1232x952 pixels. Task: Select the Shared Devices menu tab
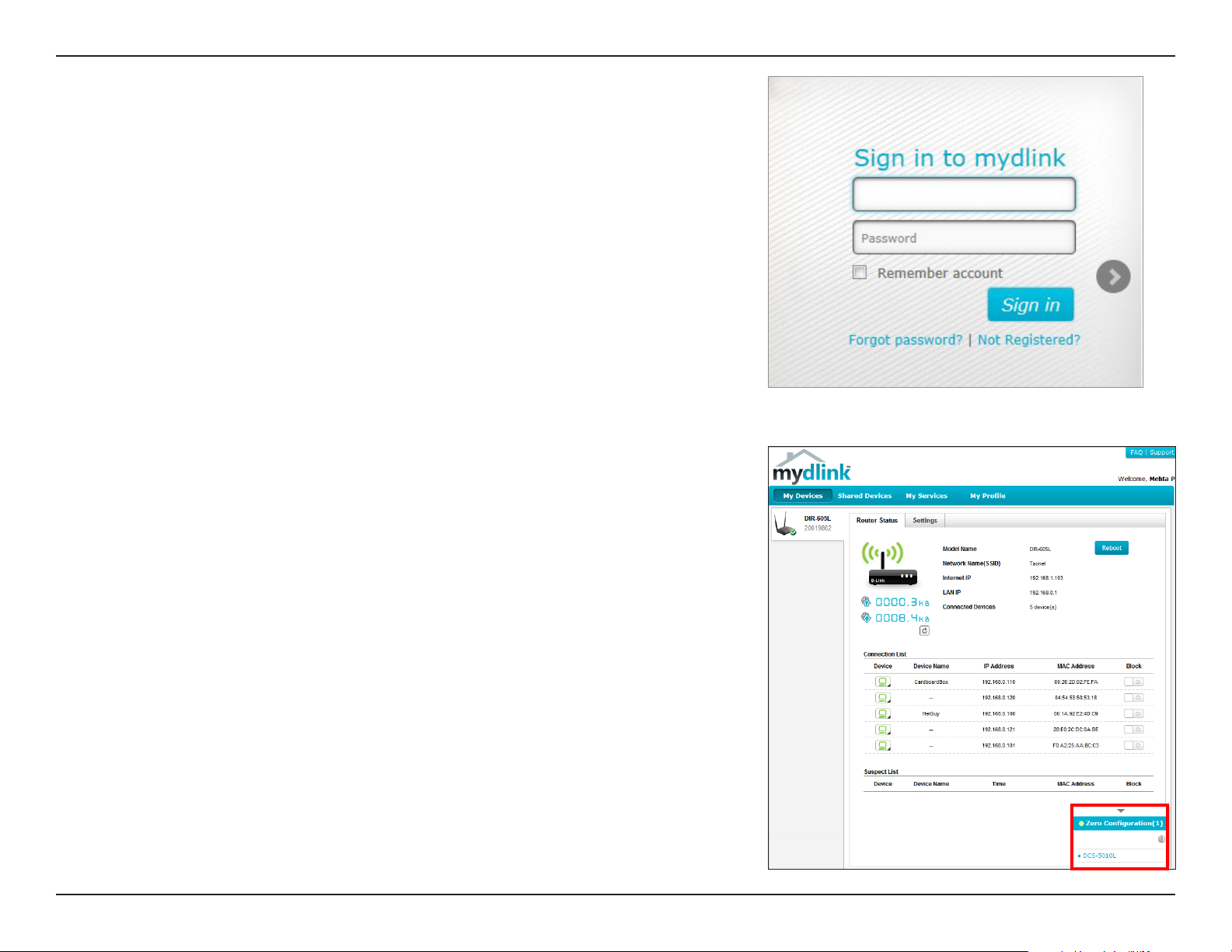(x=864, y=496)
